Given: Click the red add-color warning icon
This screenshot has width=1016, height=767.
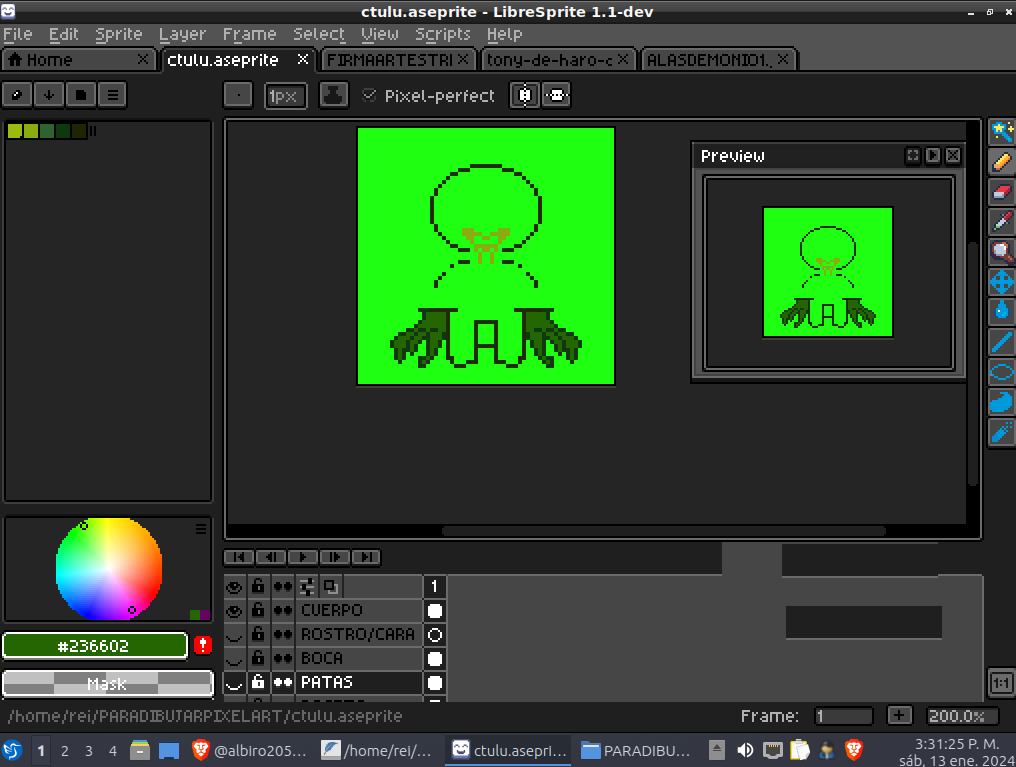Looking at the screenshot, I should pos(203,645).
